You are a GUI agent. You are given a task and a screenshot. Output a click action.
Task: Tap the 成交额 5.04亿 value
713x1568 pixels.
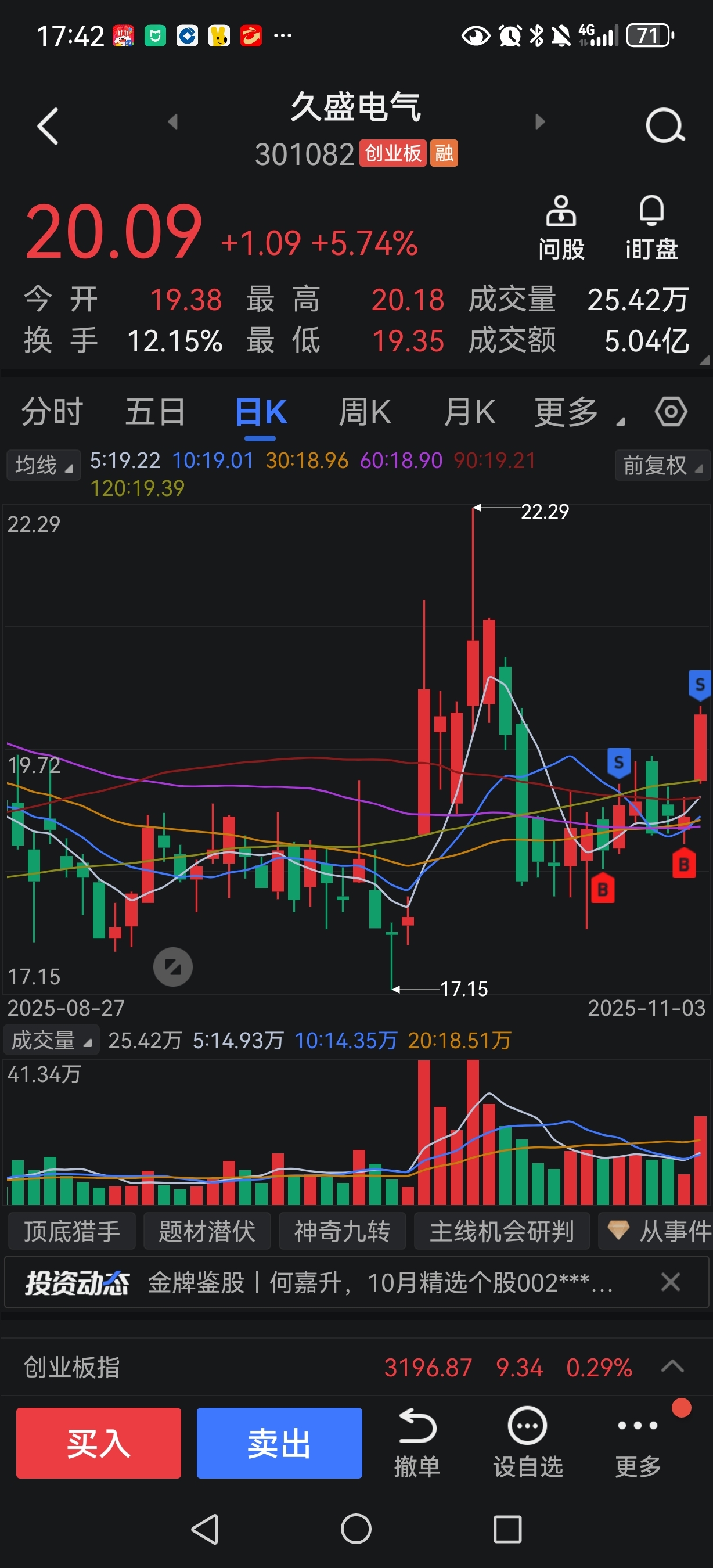click(x=647, y=340)
